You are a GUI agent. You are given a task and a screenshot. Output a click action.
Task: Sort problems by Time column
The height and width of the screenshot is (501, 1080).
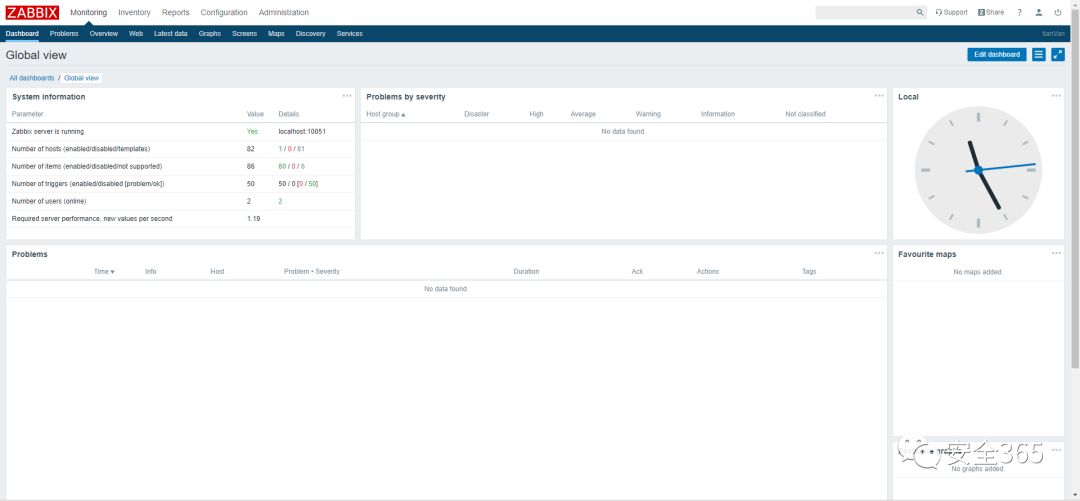(x=104, y=272)
